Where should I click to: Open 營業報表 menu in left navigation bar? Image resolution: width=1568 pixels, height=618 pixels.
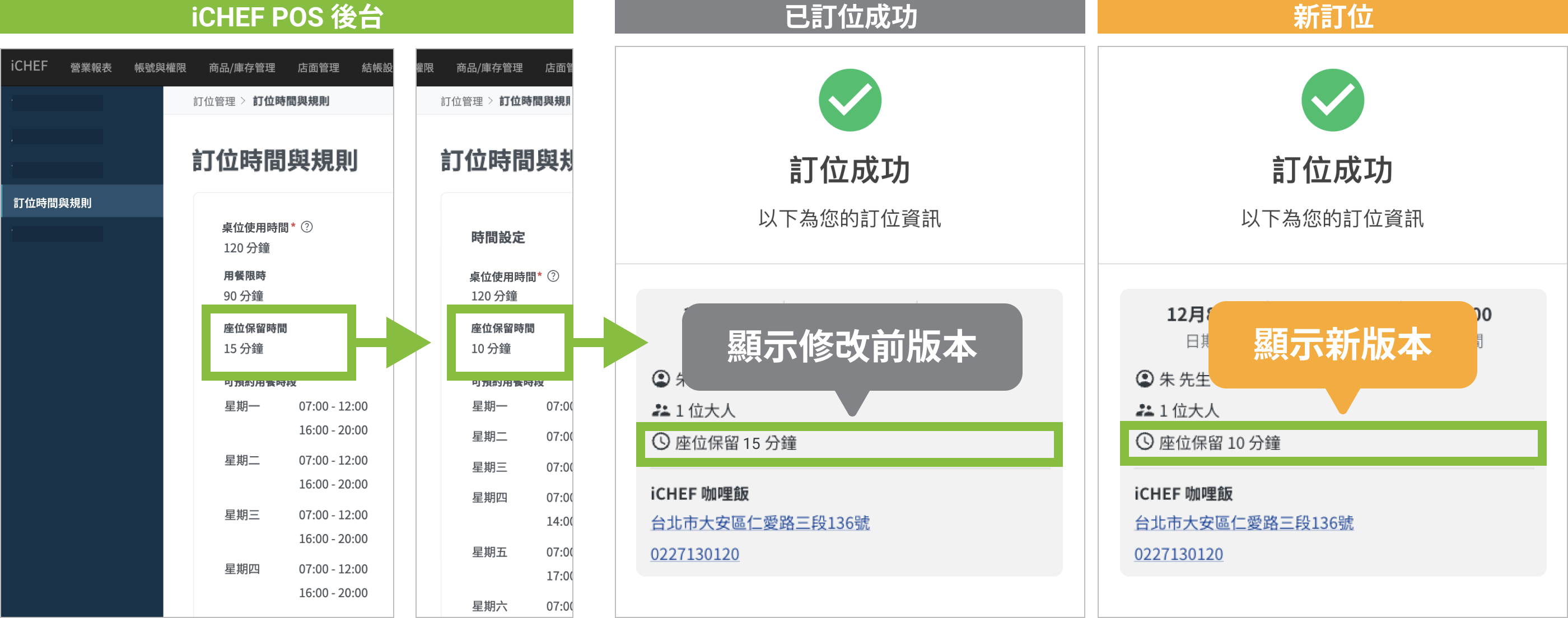pyautogui.click(x=91, y=68)
